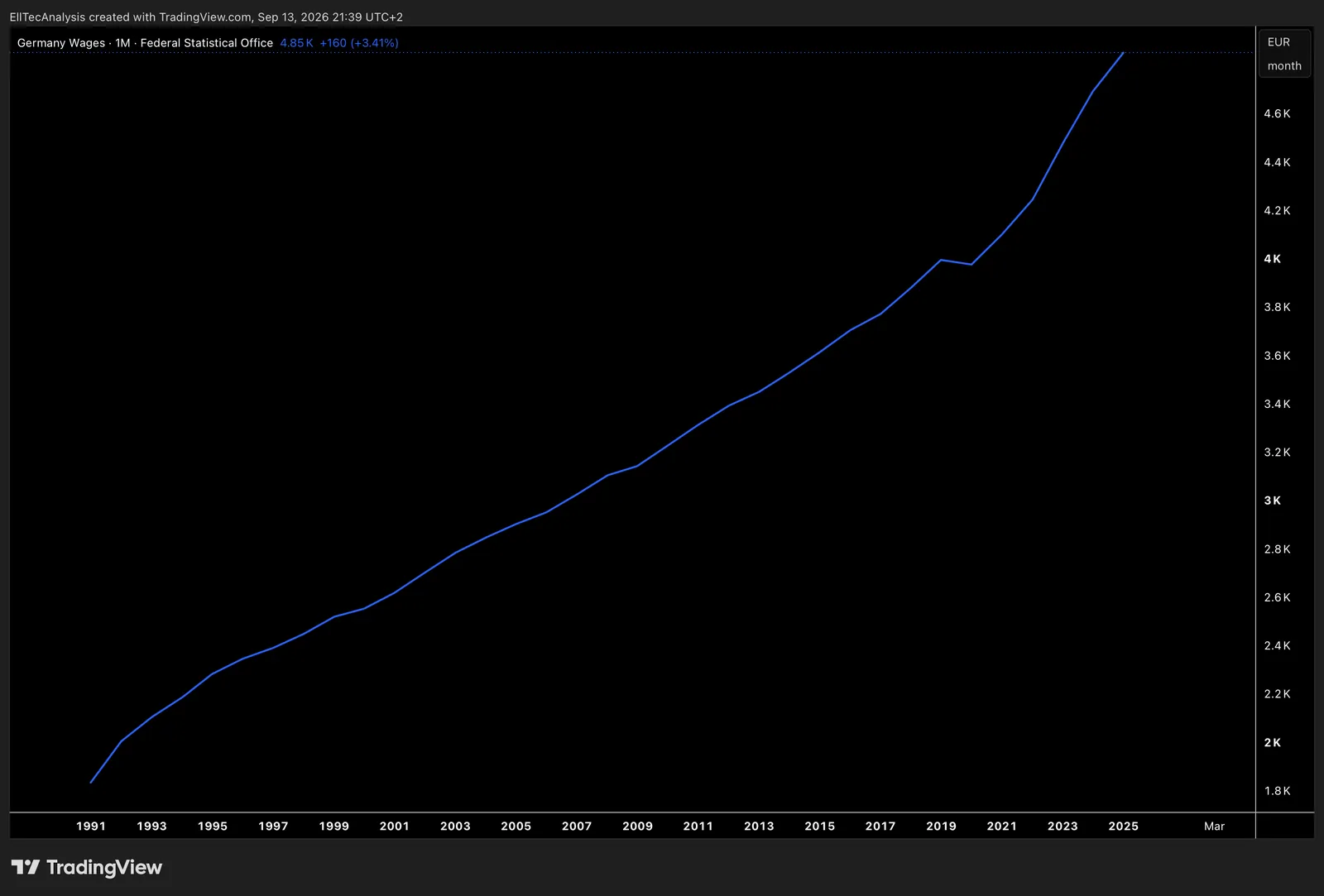Image resolution: width=1324 pixels, height=896 pixels.
Task: Click the '1M' interval label in legend
Action: pyautogui.click(x=123, y=43)
